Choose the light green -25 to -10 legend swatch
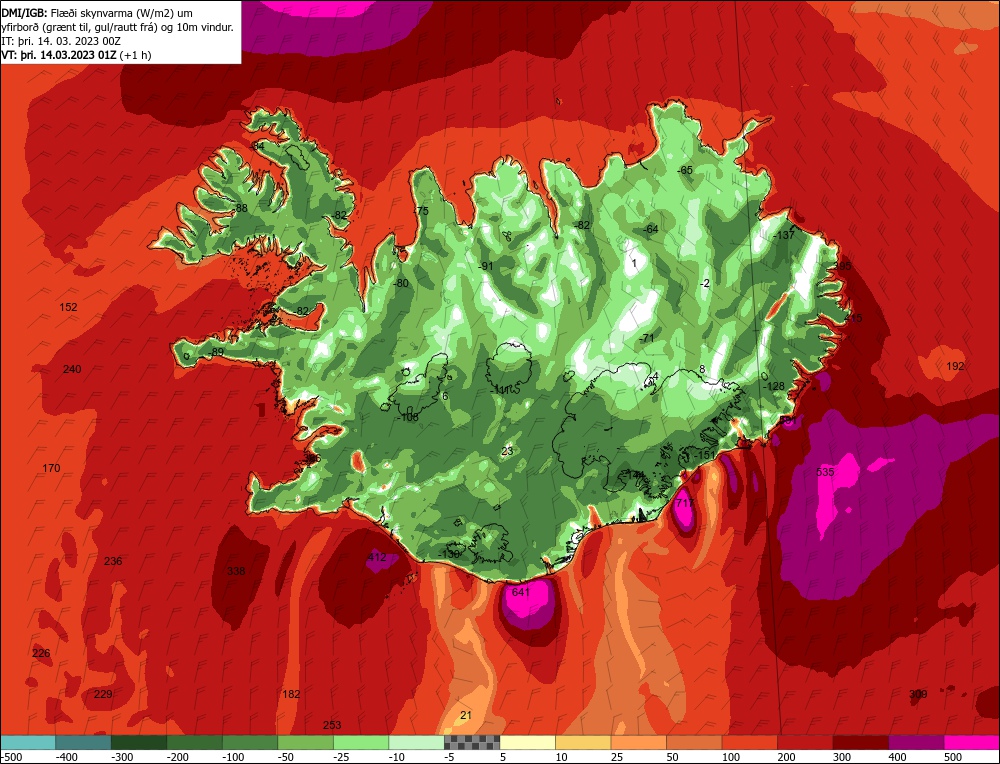1000x764 pixels. click(361, 742)
